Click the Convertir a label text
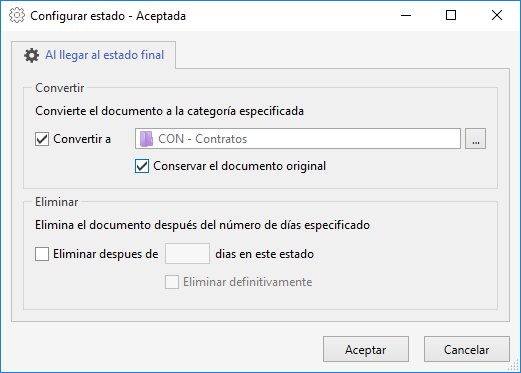 82,139
